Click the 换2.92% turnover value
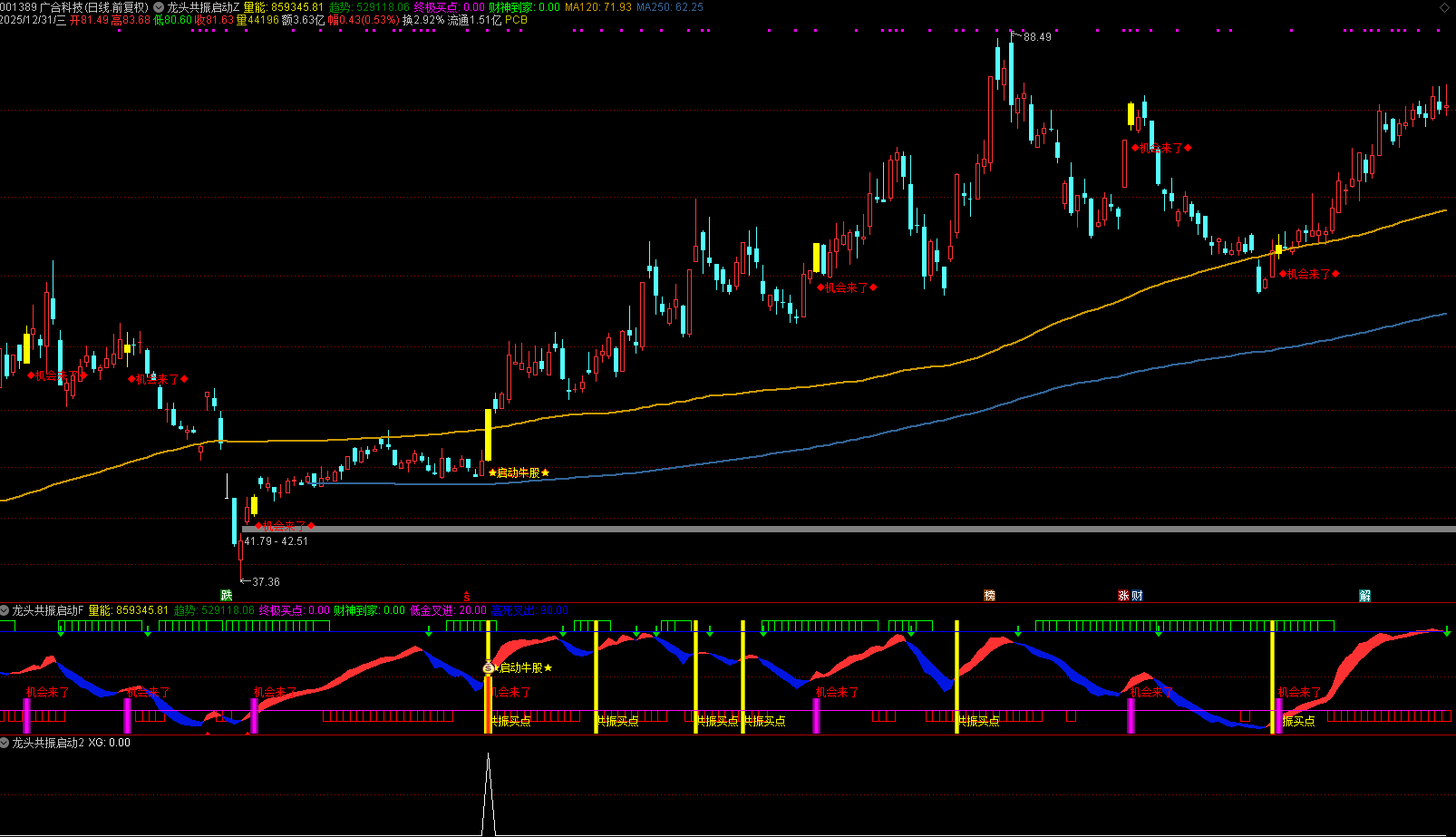1456x837 pixels. 423,20
